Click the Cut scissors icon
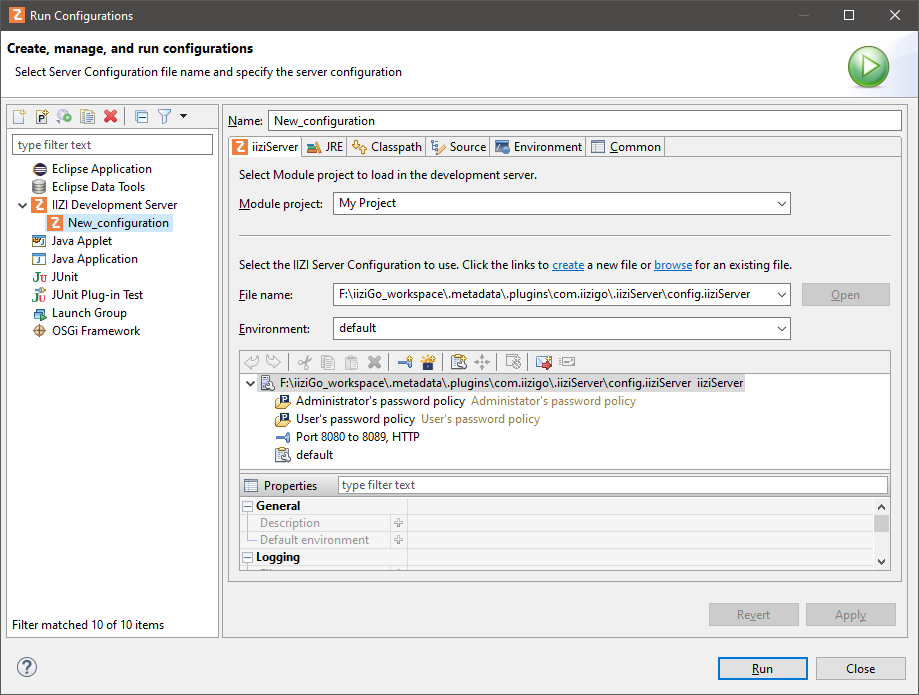The height and width of the screenshot is (695, 919). pyautogui.click(x=304, y=362)
